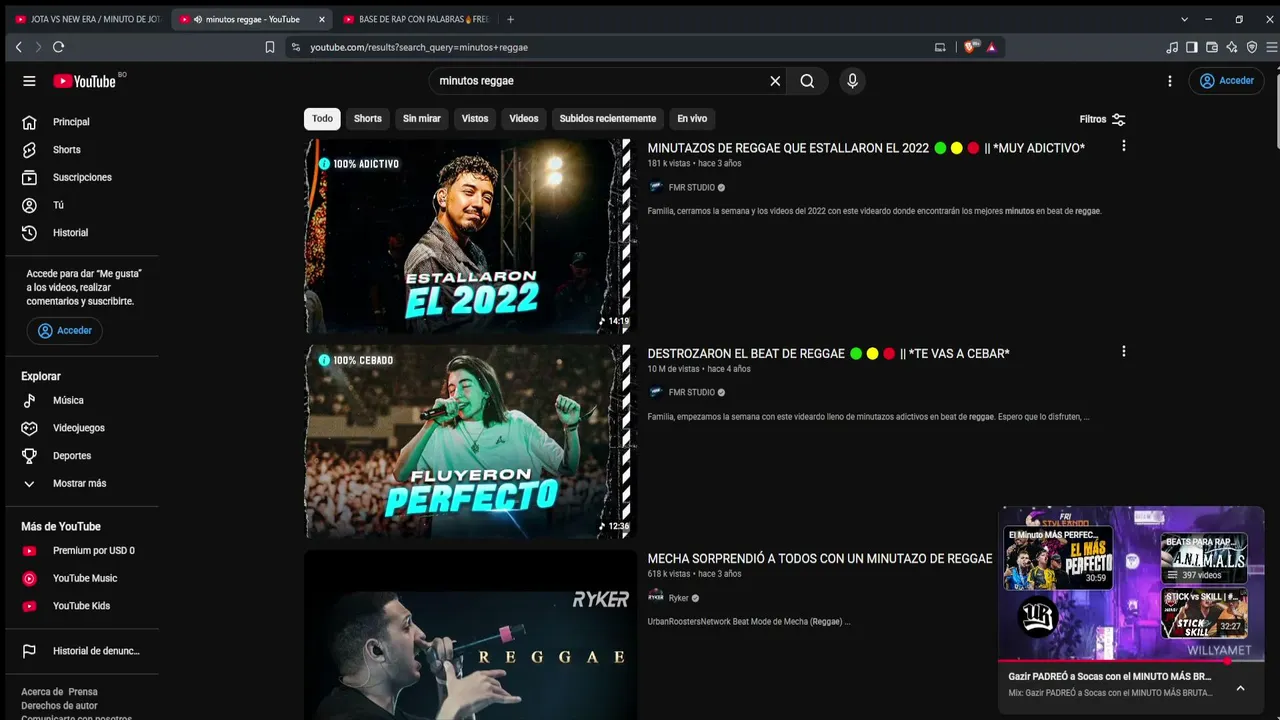Open Suscripciones in the sidebar
1280x720 pixels.
(84, 178)
